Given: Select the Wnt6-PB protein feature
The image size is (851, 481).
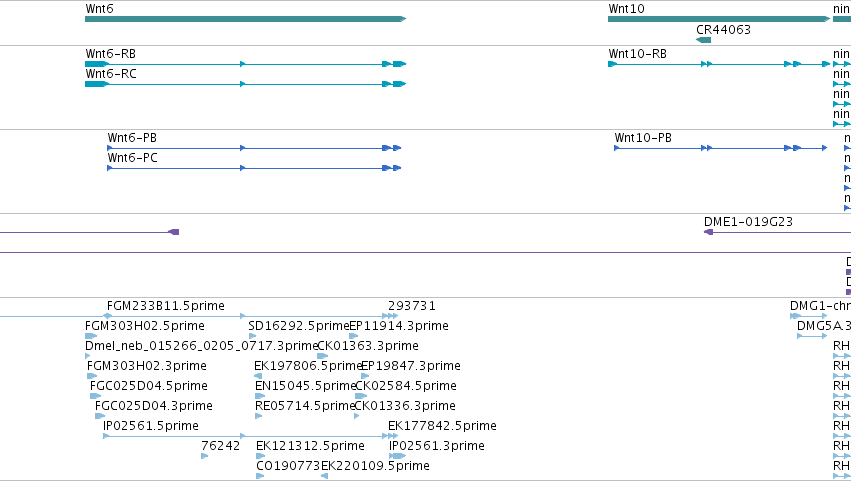Looking at the screenshot, I should click(x=254, y=148).
